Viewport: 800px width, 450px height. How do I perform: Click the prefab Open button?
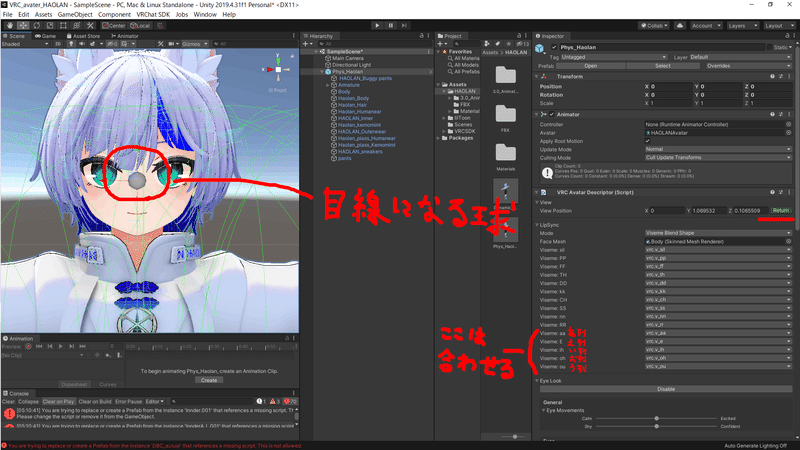point(591,66)
